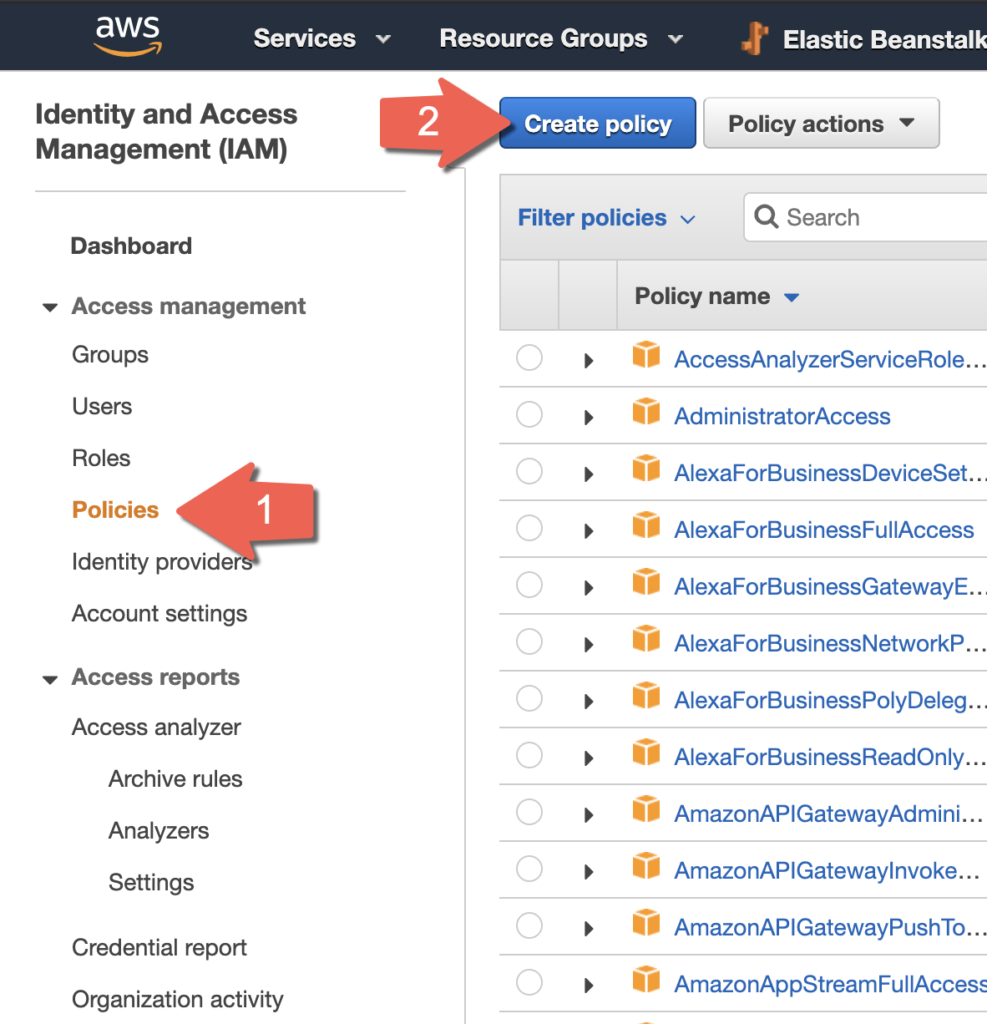The width and height of the screenshot is (987, 1024).
Task: Open the Filter policies dropdown
Action: (605, 218)
